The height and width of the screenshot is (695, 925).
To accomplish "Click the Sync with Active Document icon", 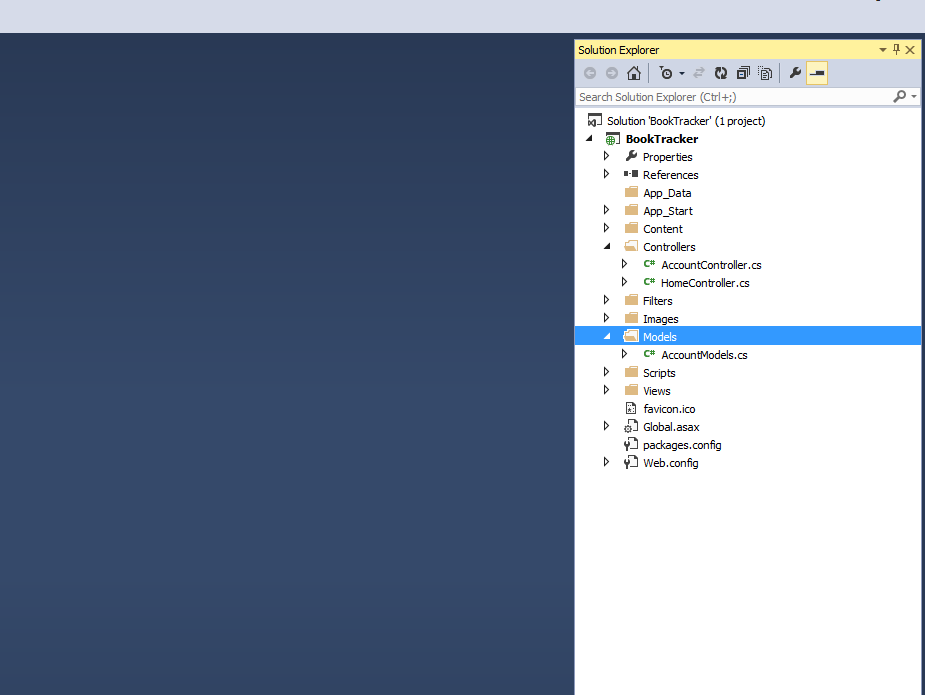I will (x=698, y=73).
